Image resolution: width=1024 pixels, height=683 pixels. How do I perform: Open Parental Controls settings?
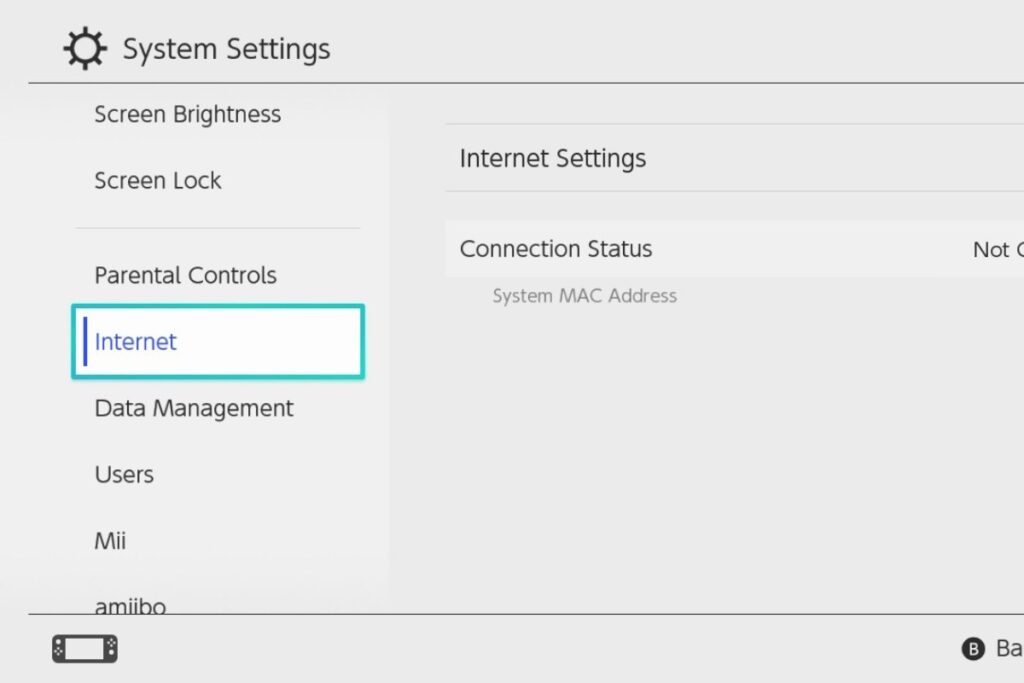pos(184,275)
